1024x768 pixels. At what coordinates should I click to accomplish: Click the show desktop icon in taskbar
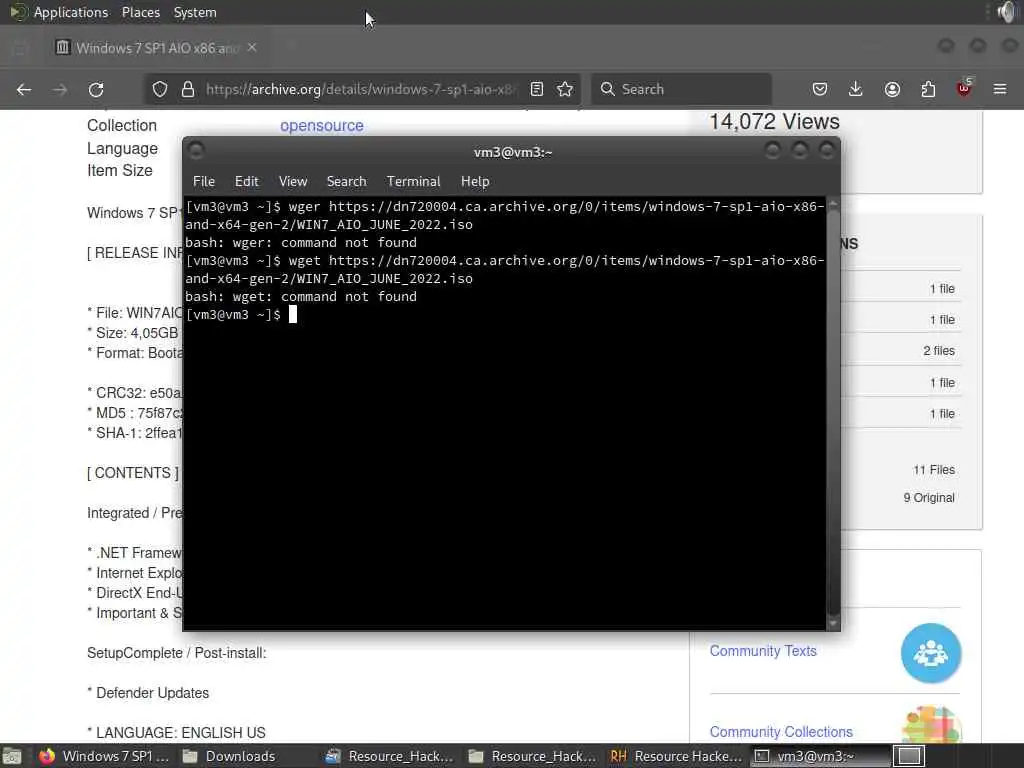(x=11, y=756)
